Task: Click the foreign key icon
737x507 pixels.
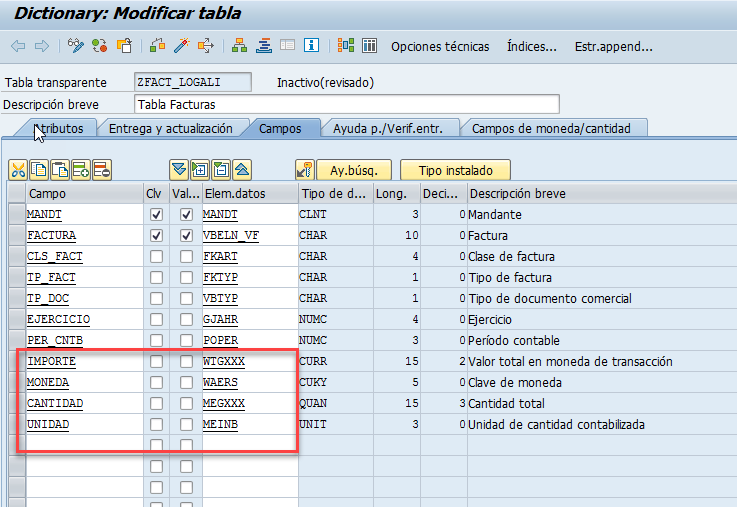Action: click(305, 170)
